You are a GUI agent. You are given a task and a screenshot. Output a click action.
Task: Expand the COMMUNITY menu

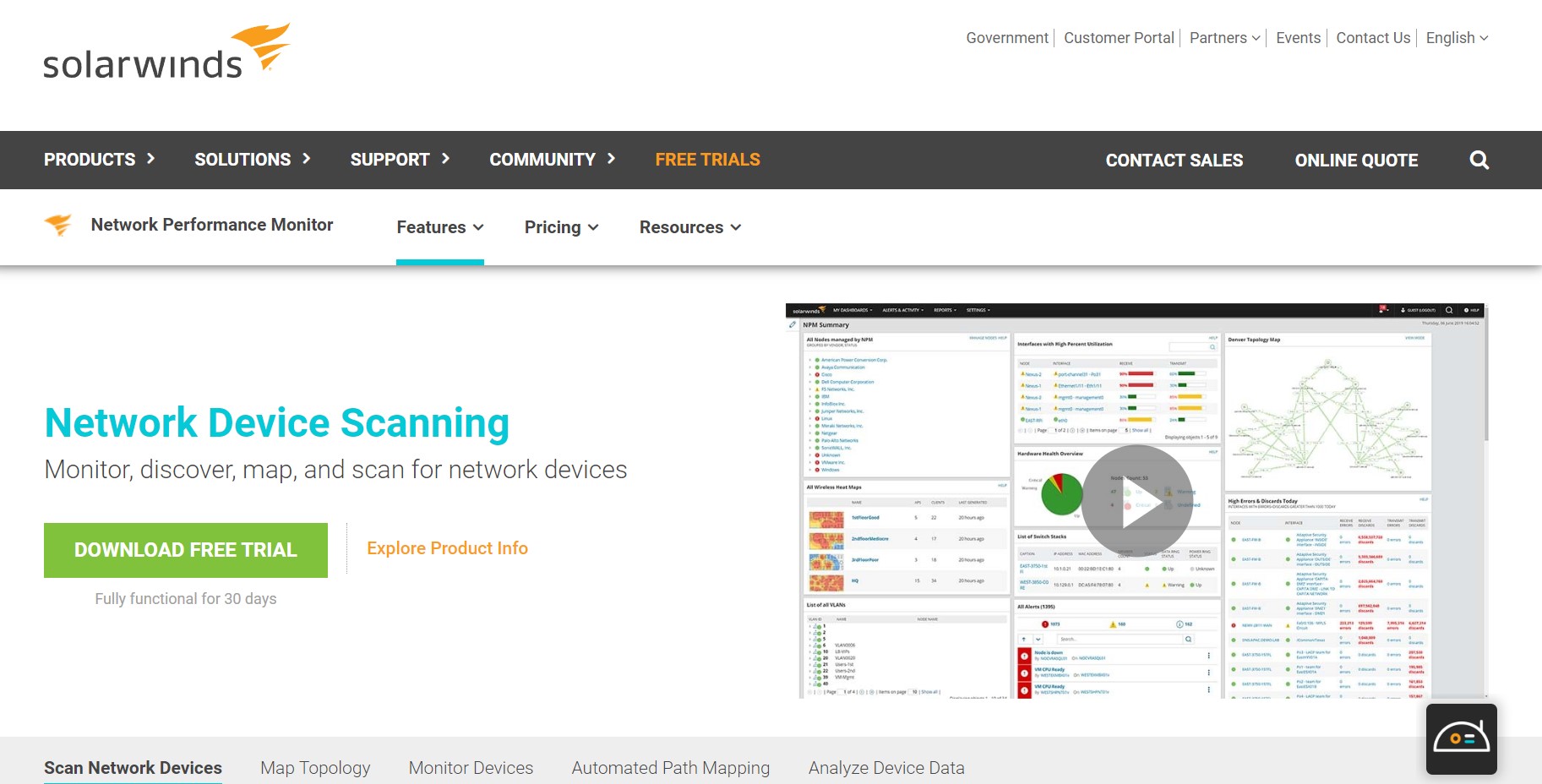click(553, 160)
